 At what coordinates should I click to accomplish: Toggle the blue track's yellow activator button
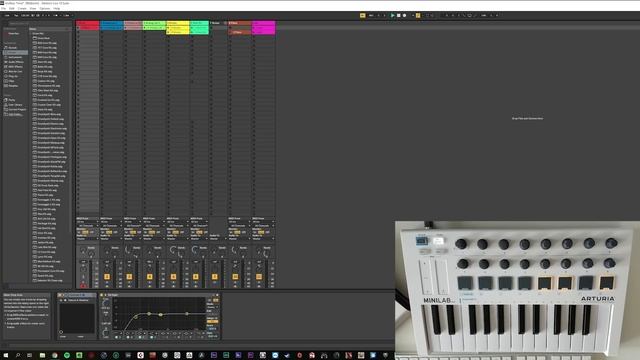coord(107,277)
